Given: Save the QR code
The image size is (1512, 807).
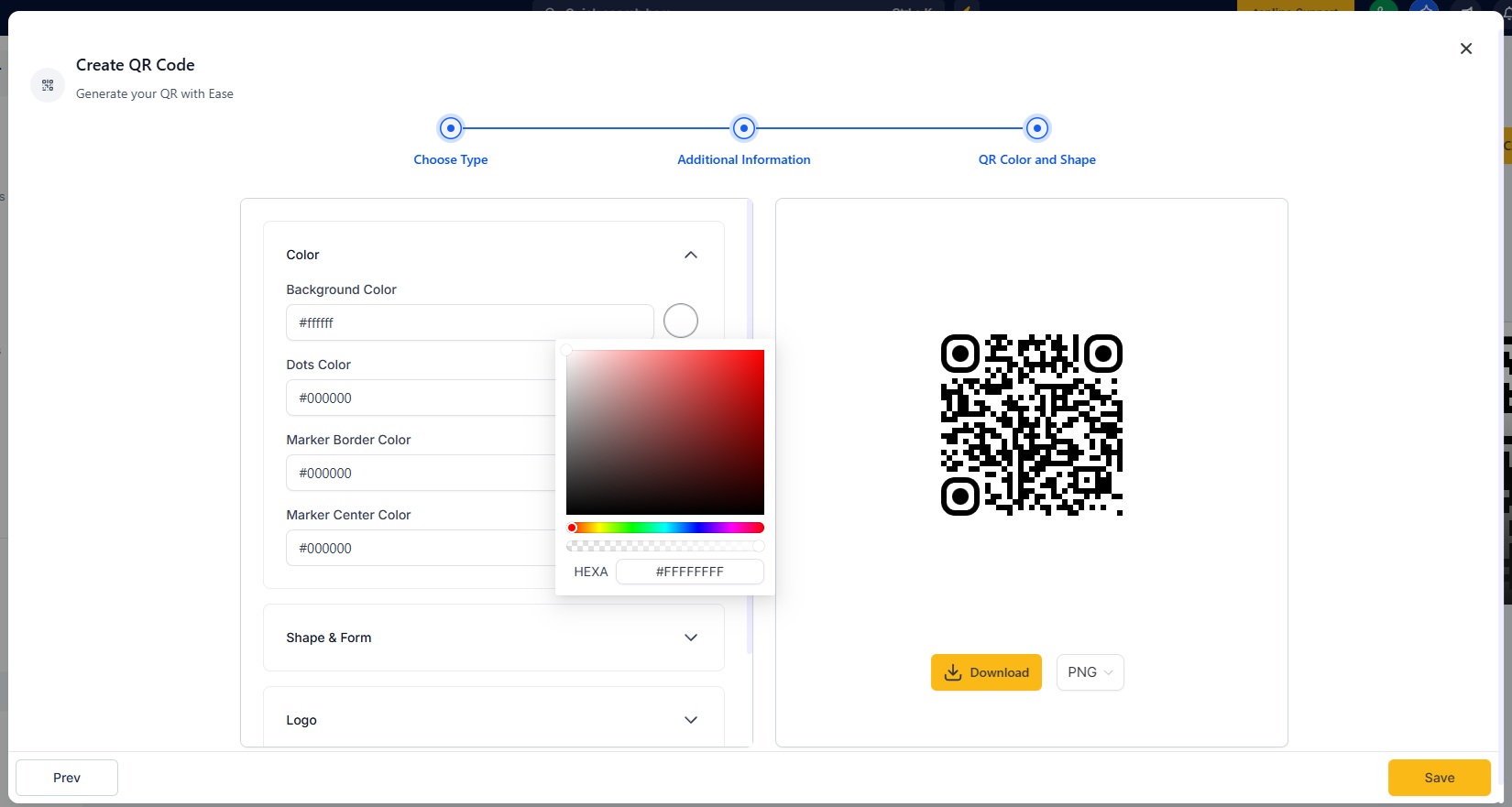Looking at the screenshot, I should coord(1440,778).
